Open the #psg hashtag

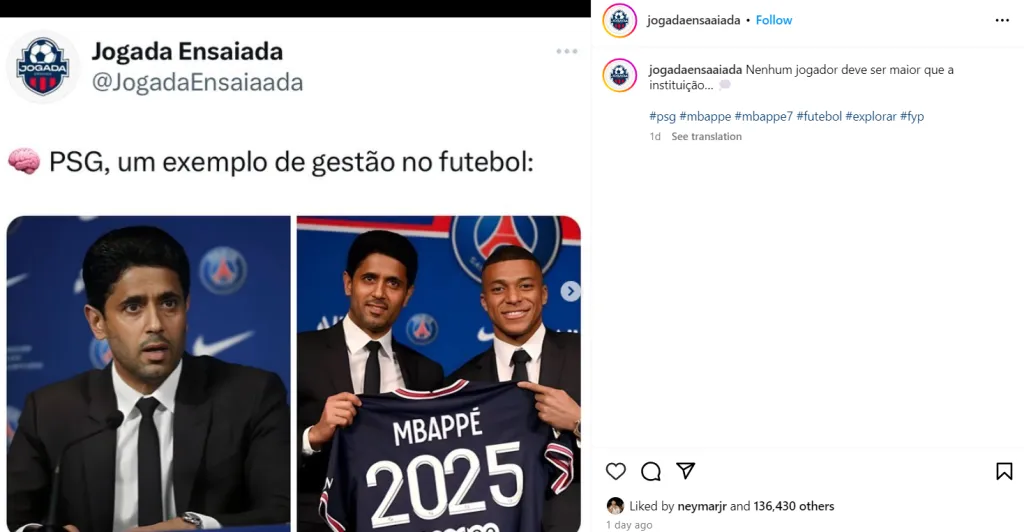pos(662,116)
